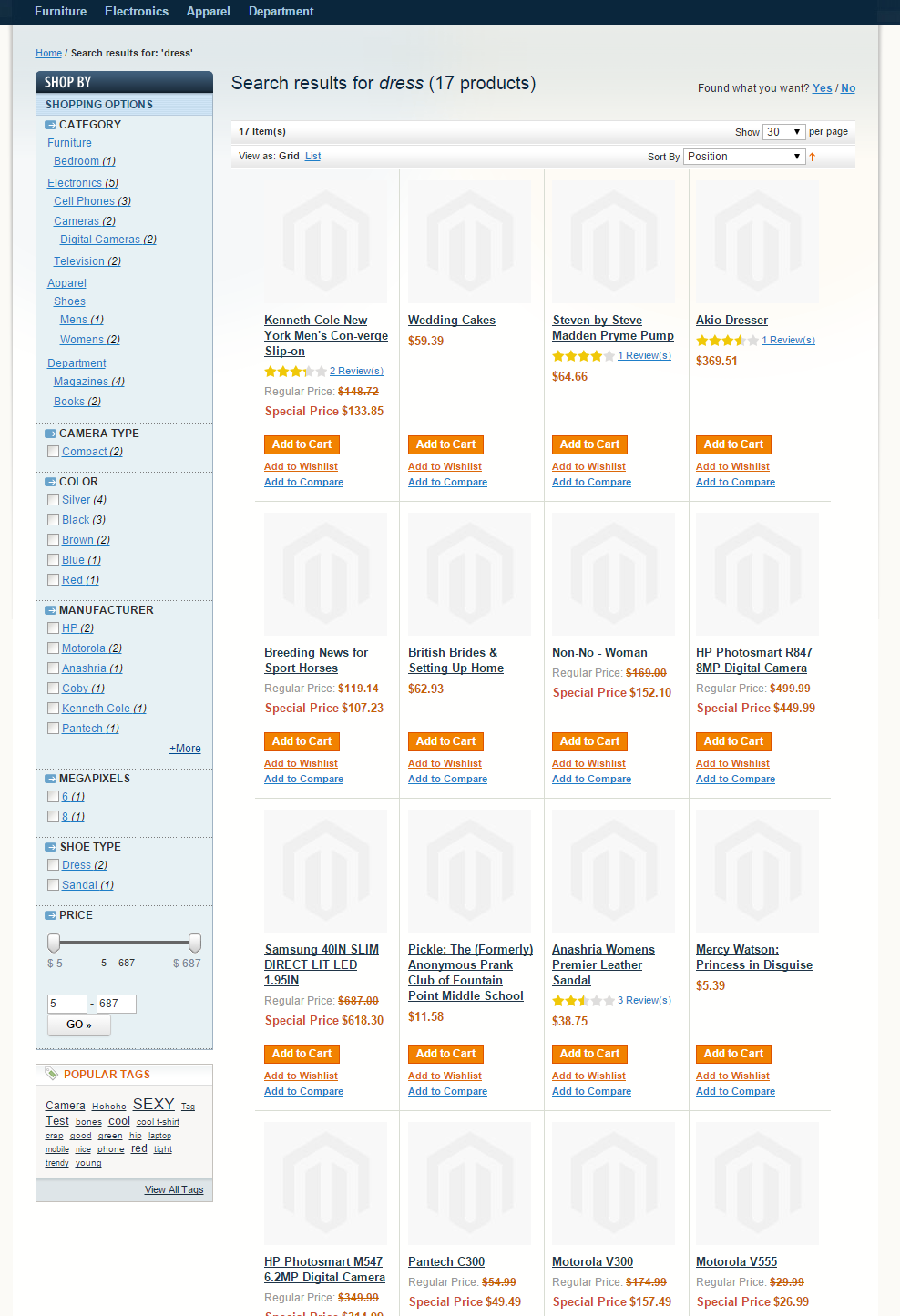Toggle the Blue color checkbox
Image resolution: width=900 pixels, height=1316 pixels.
click(x=53, y=560)
